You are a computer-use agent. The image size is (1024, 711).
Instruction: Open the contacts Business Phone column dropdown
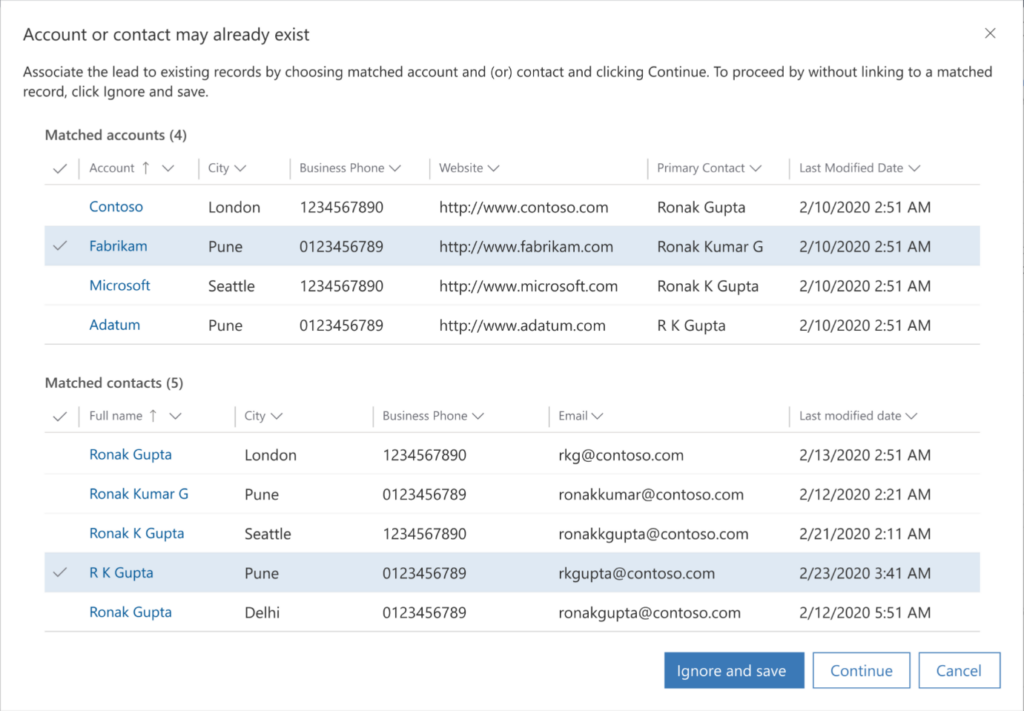click(x=478, y=417)
